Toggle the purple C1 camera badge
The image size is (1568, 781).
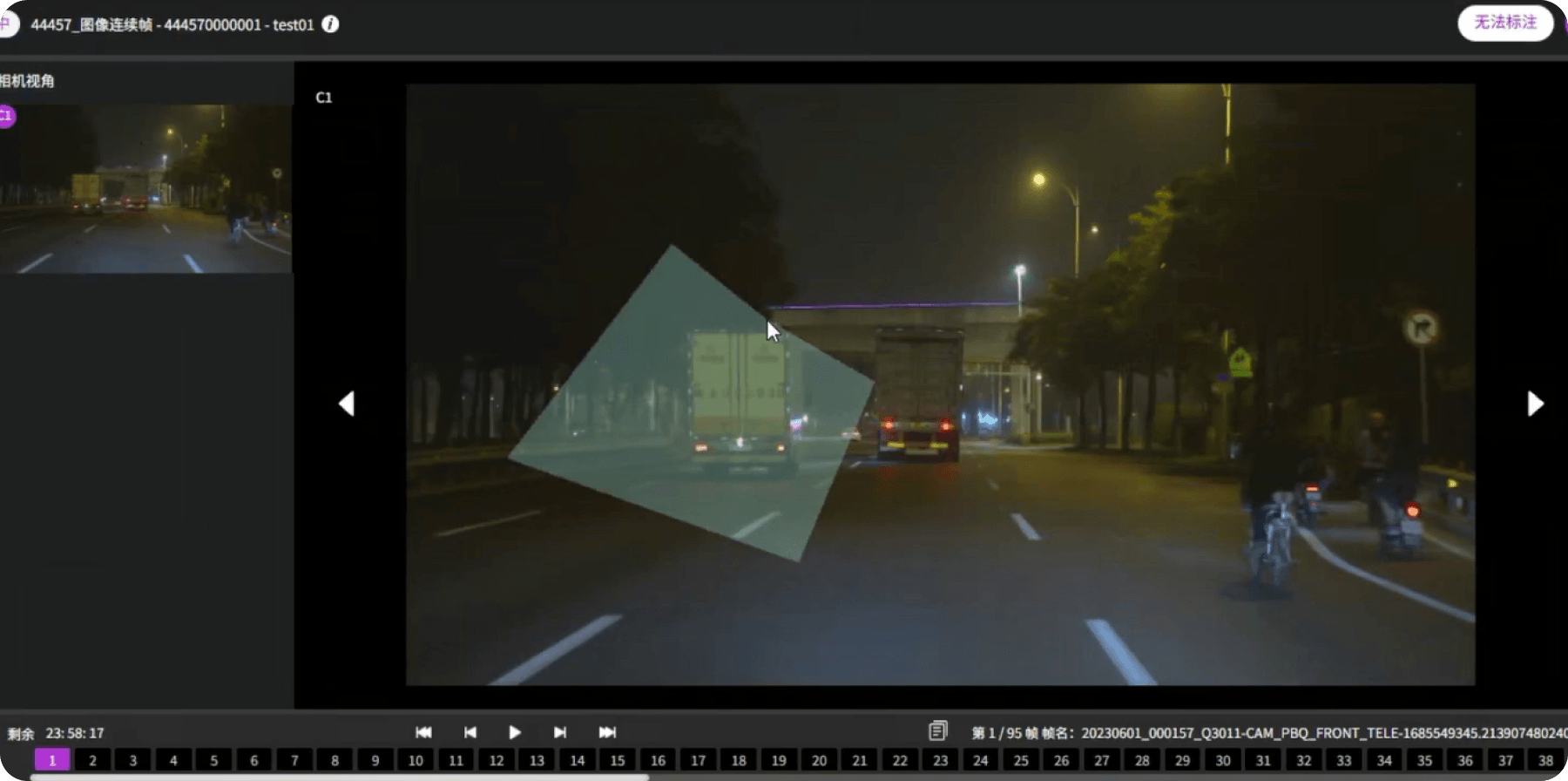pyautogui.click(x=5, y=116)
